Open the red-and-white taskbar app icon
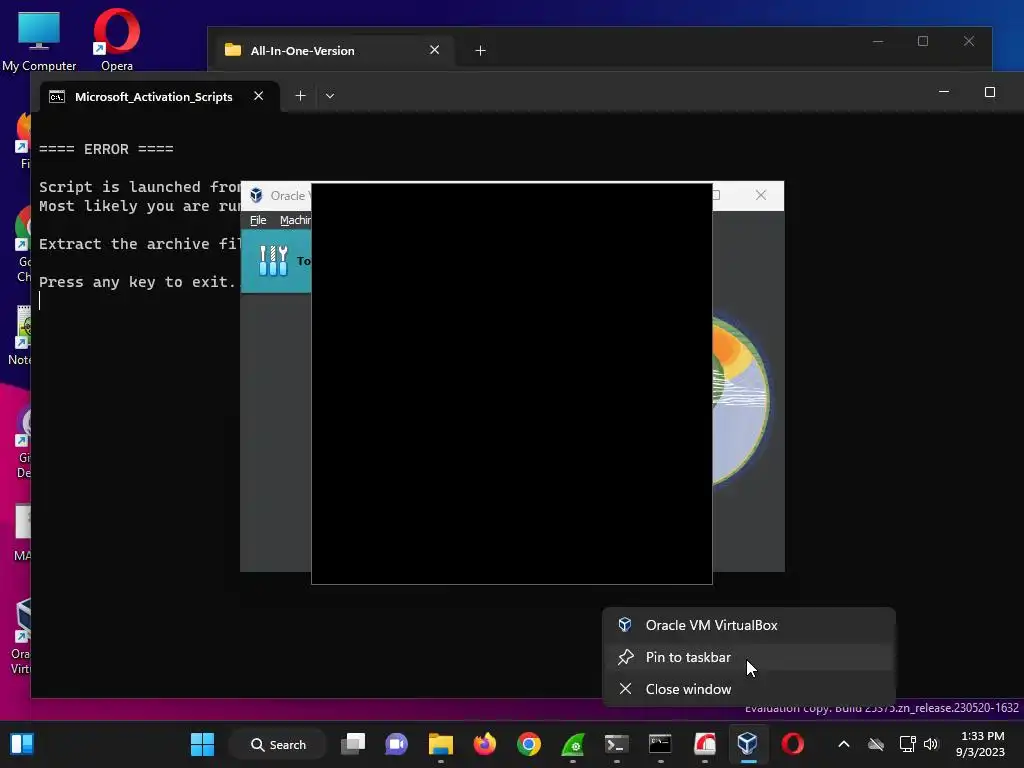 pos(705,744)
